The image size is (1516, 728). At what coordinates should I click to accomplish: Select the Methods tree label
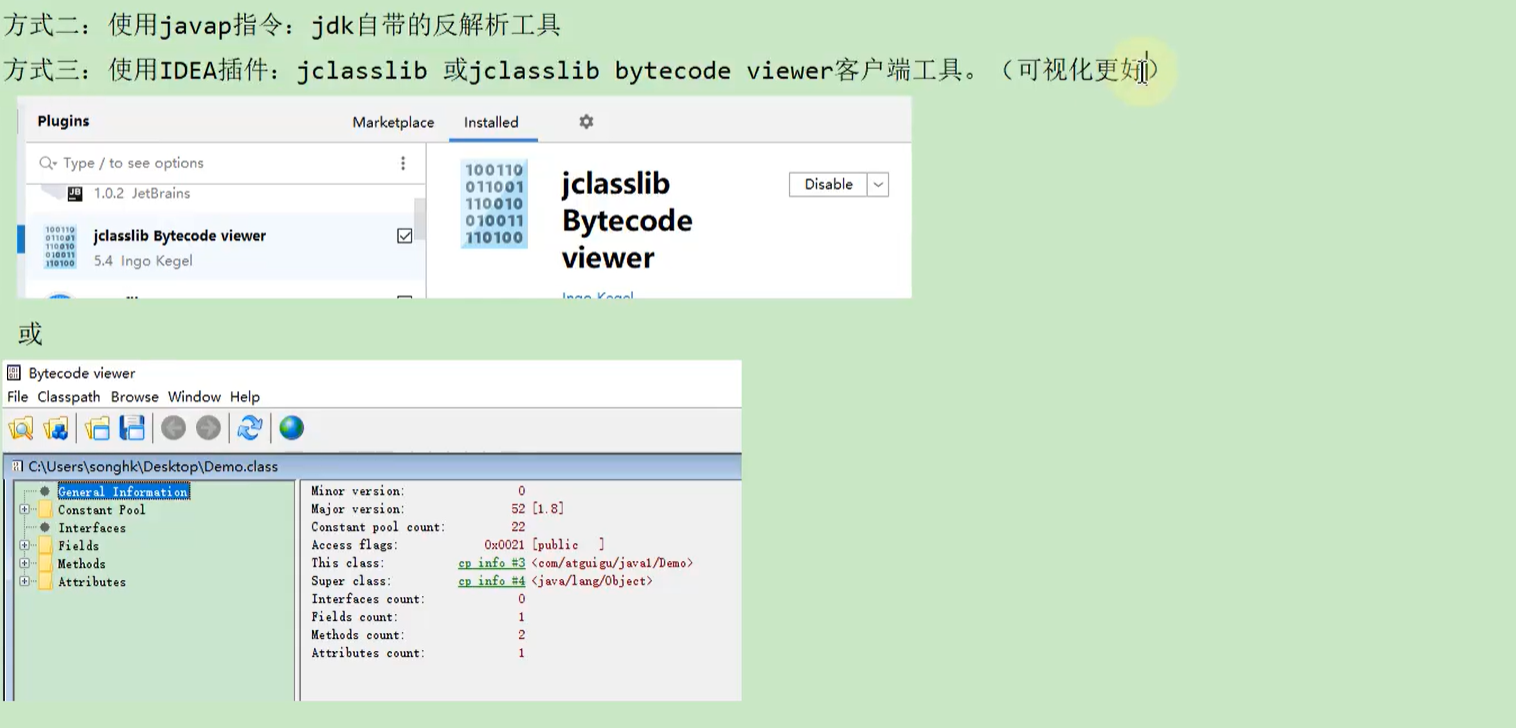click(81, 564)
